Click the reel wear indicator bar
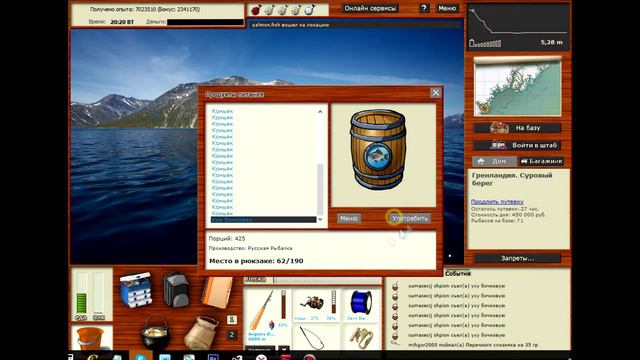The width and height of the screenshot is (640, 360). pyautogui.click(x=333, y=302)
